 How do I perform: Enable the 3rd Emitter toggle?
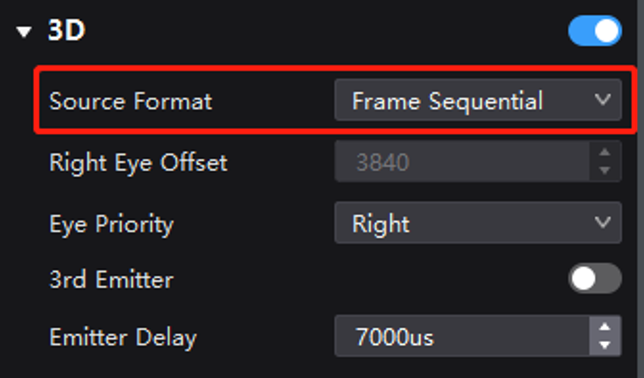[595, 279]
